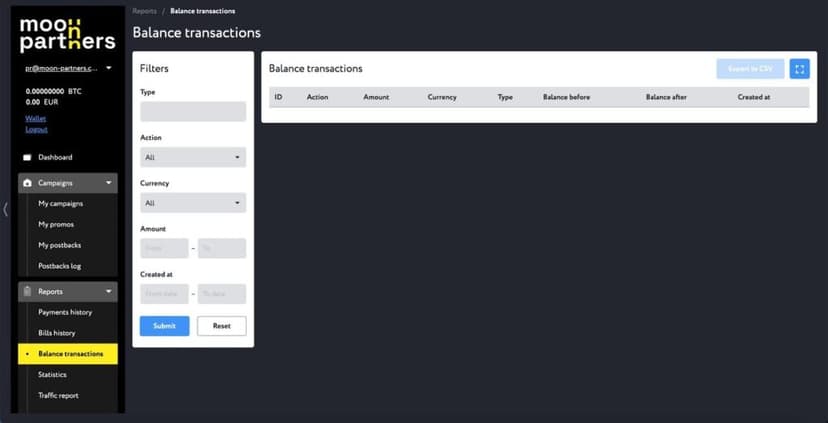Click the Reset filters button
The image size is (828, 423).
click(222, 326)
